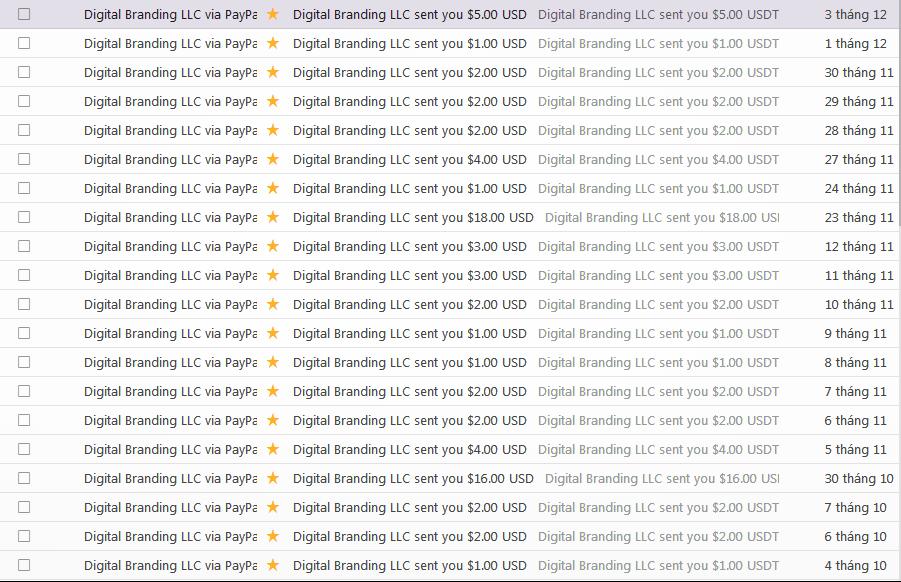Screen dimensions: 901x582
Task: Toggle the star on the 12 tháng 11 email
Action: 273,246
